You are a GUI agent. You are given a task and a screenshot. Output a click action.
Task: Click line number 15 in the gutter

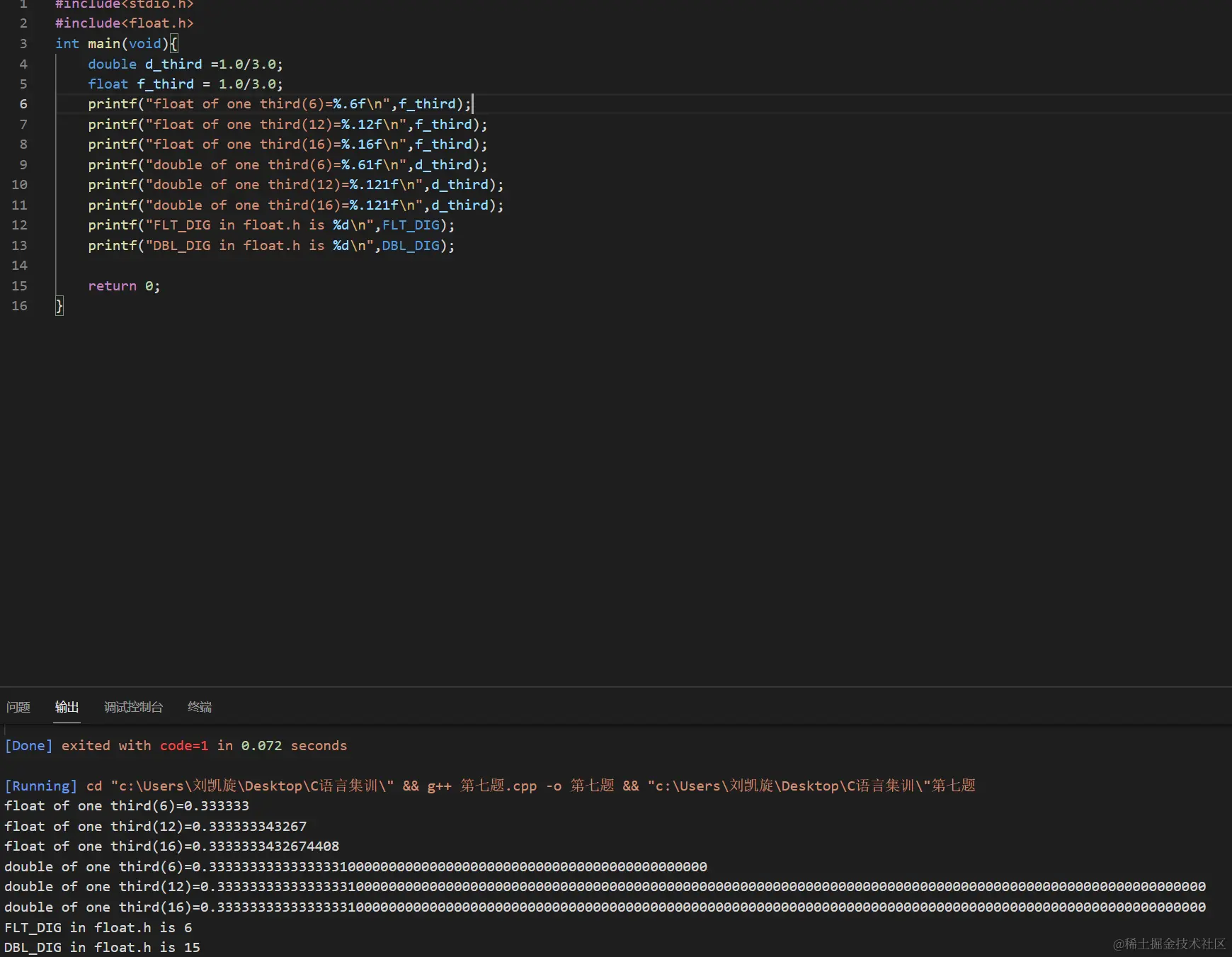(20, 286)
